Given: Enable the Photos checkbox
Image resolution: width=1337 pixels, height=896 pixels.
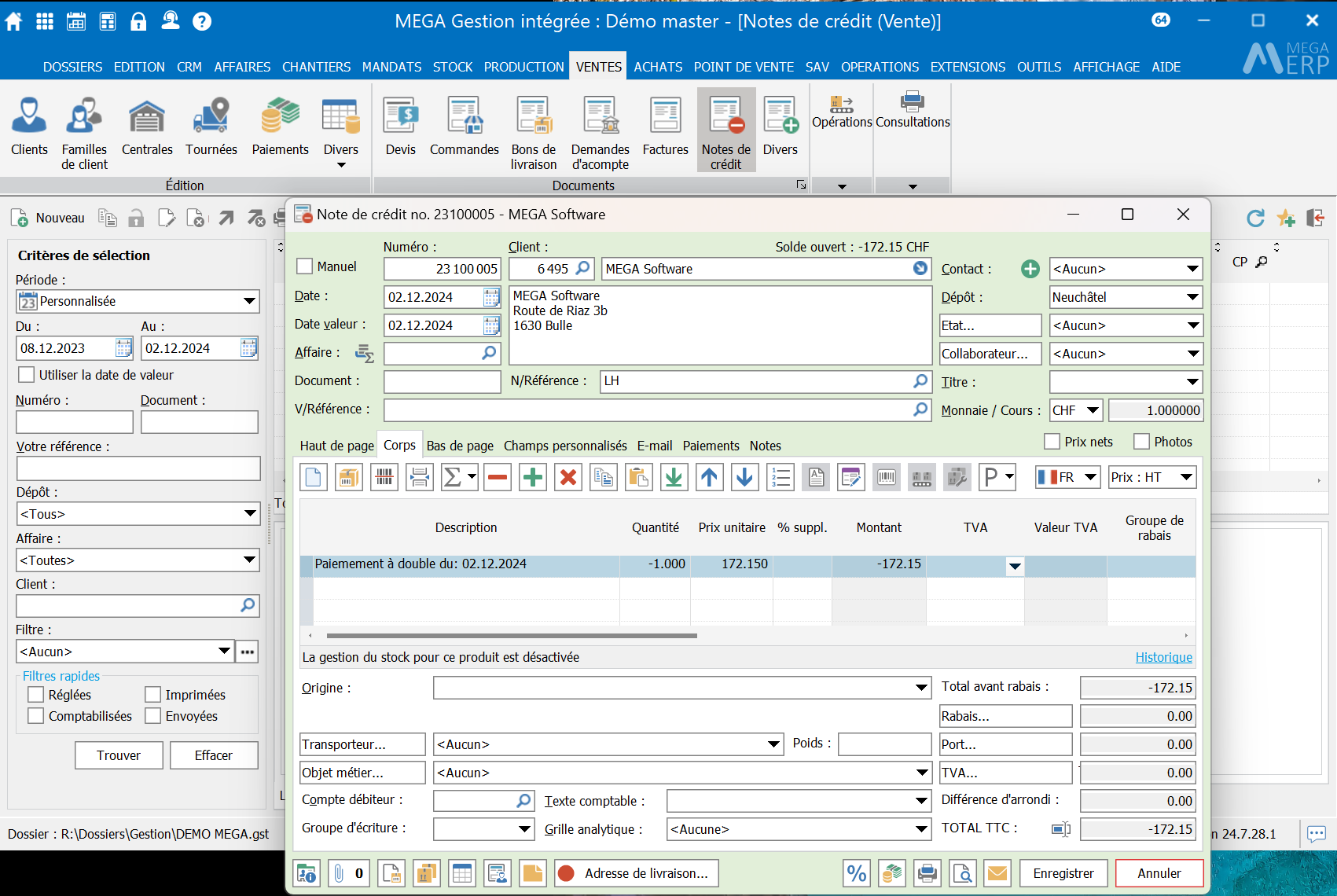Looking at the screenshot, I should point(1142,442).
